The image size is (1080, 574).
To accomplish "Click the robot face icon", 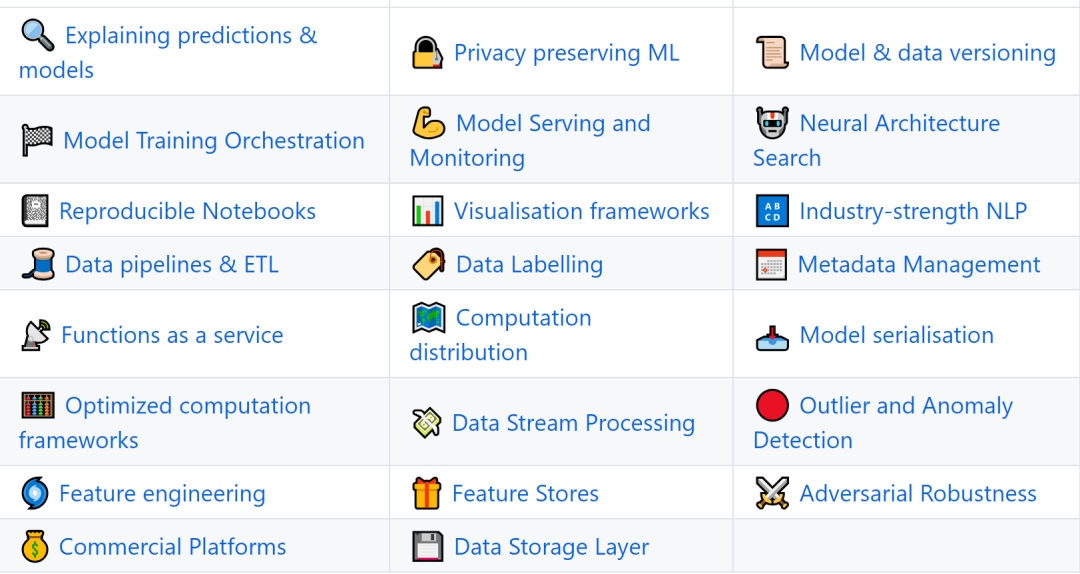I will pos(772,123).
